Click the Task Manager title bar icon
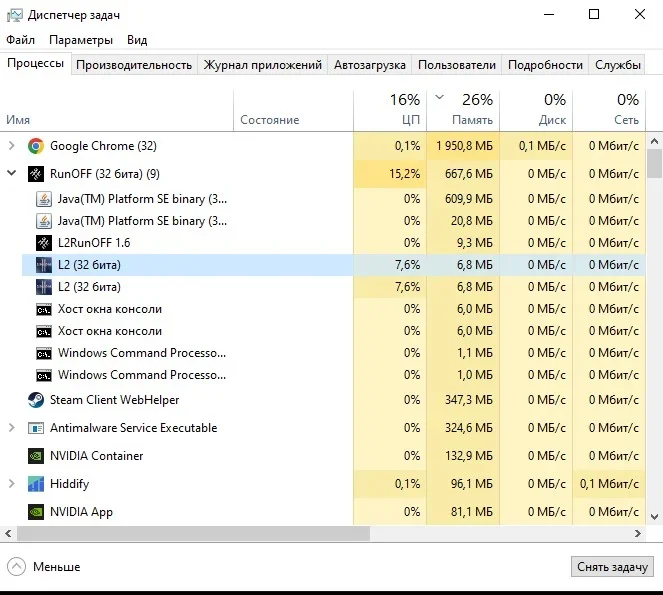663x595 pixels. point(14,15)
